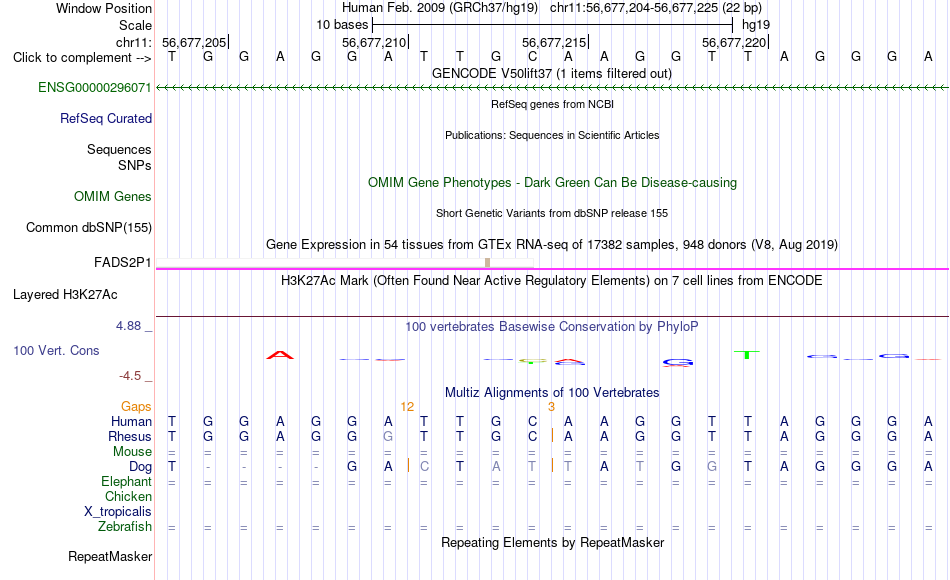950x580 pixels.
Task: Open the Common dbSNP(155) track label
Action: [x=88, y=227]
